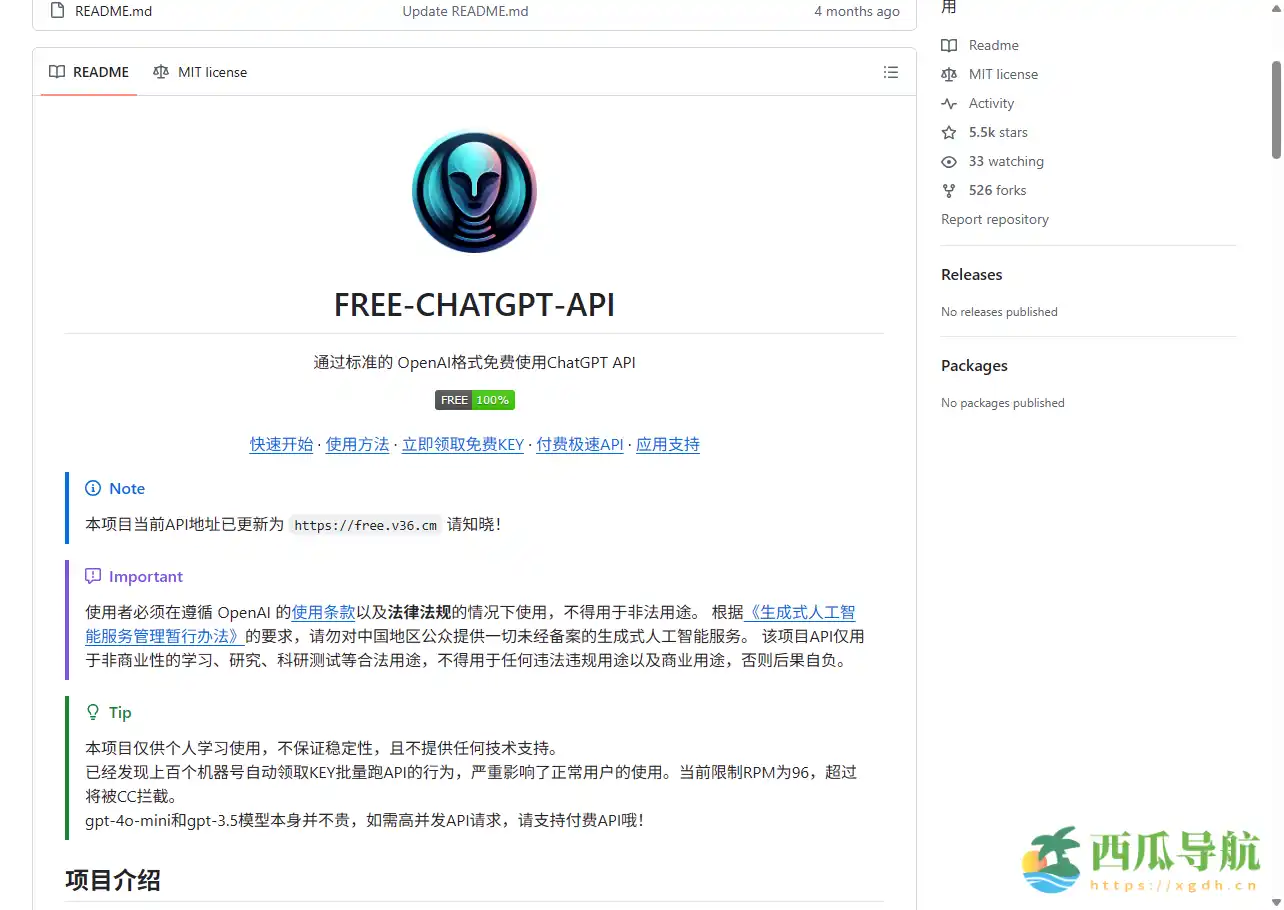Open the 使用条款 hyperlink
1284x910 pixels.
[x=324, y=611]
